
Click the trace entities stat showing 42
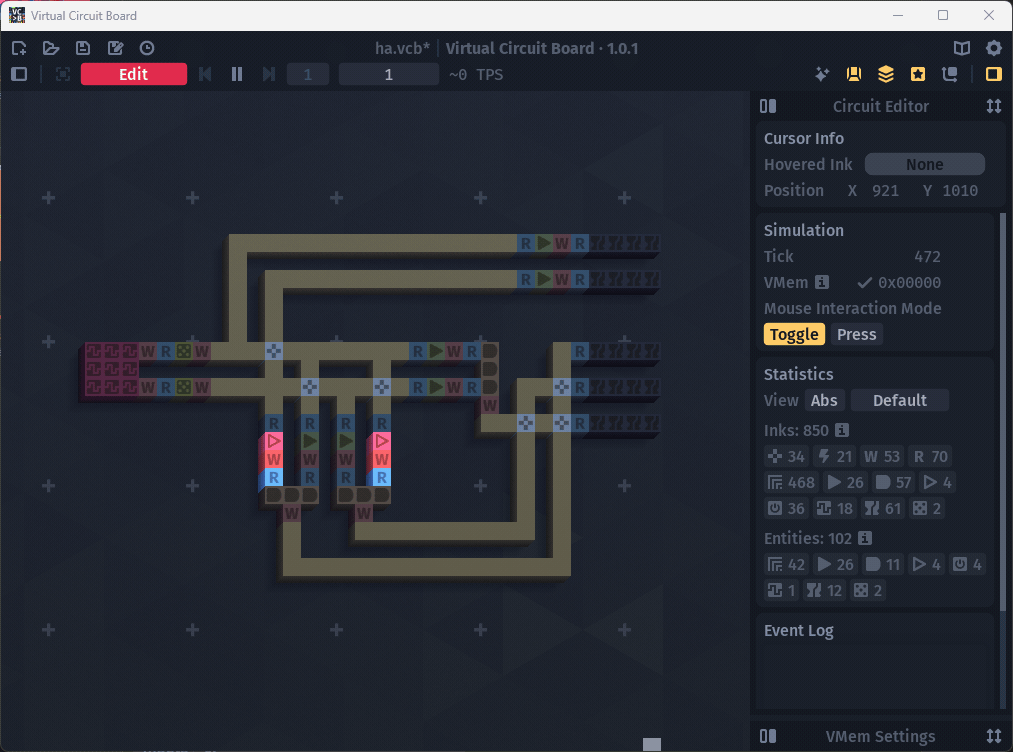(786, 564)
